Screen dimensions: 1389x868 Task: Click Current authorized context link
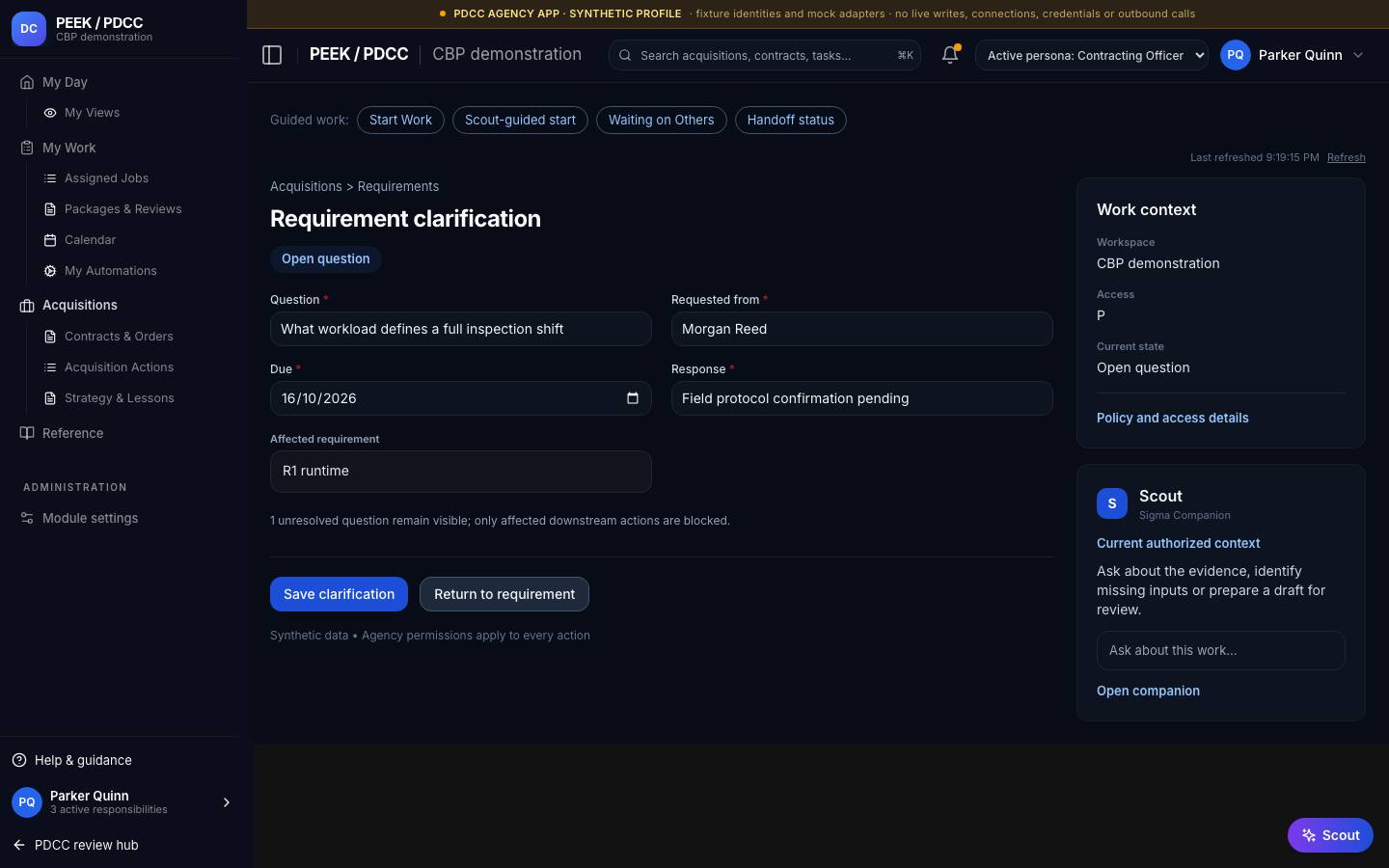tap(1178, 543)
